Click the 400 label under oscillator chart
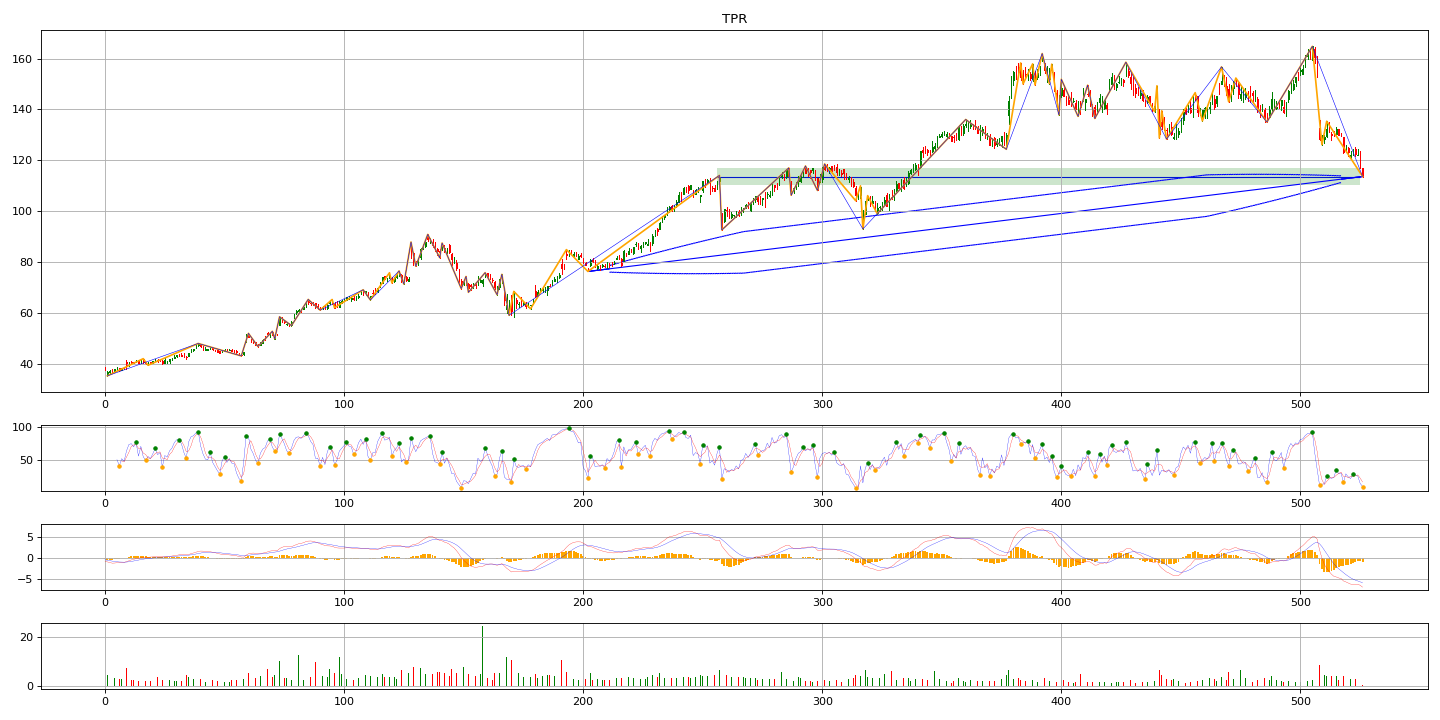Image resolution: width=1440 pixels, height=720 pixels. coord(1061,504)
